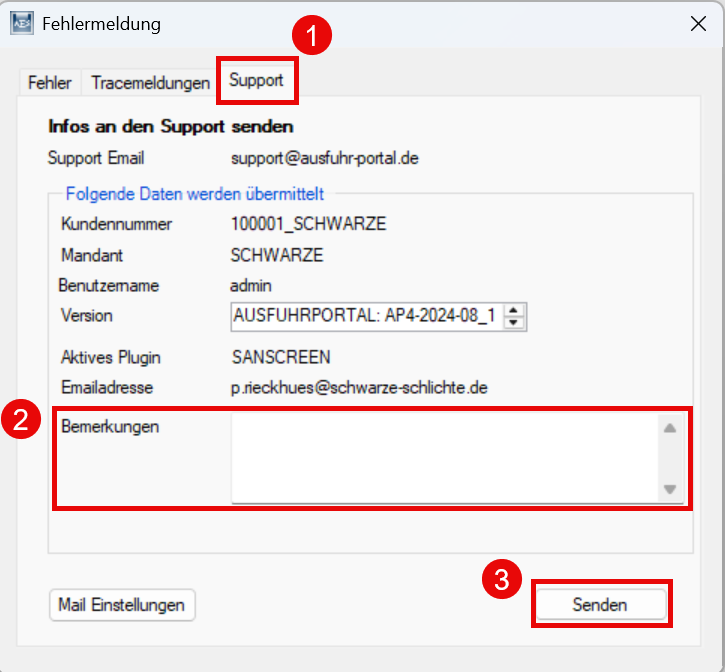This screenshot has height=672, width=725.
Task: Open Mail Einstellungen
Action: pos(122,605)
